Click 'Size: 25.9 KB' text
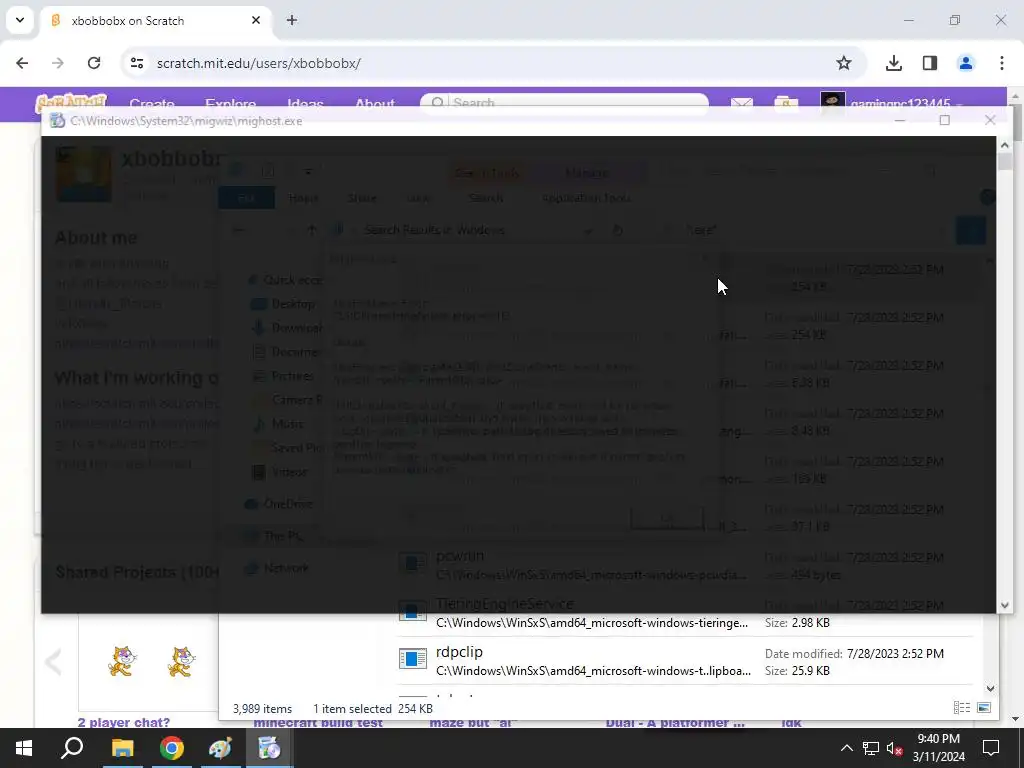 (x=797, y=671)
